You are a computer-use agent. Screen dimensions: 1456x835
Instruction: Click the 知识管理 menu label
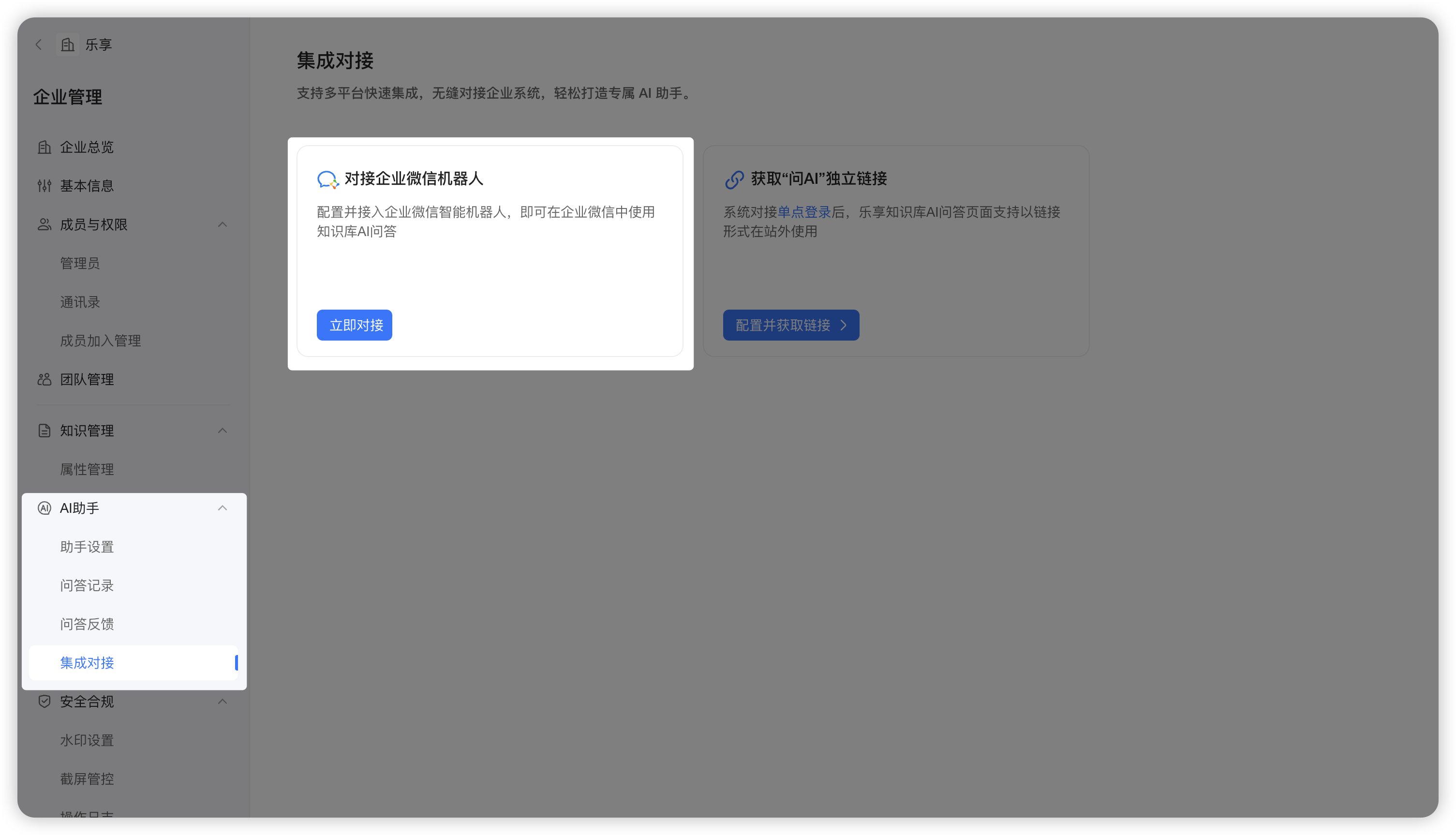pyautogui.click(x=87, y=431)
